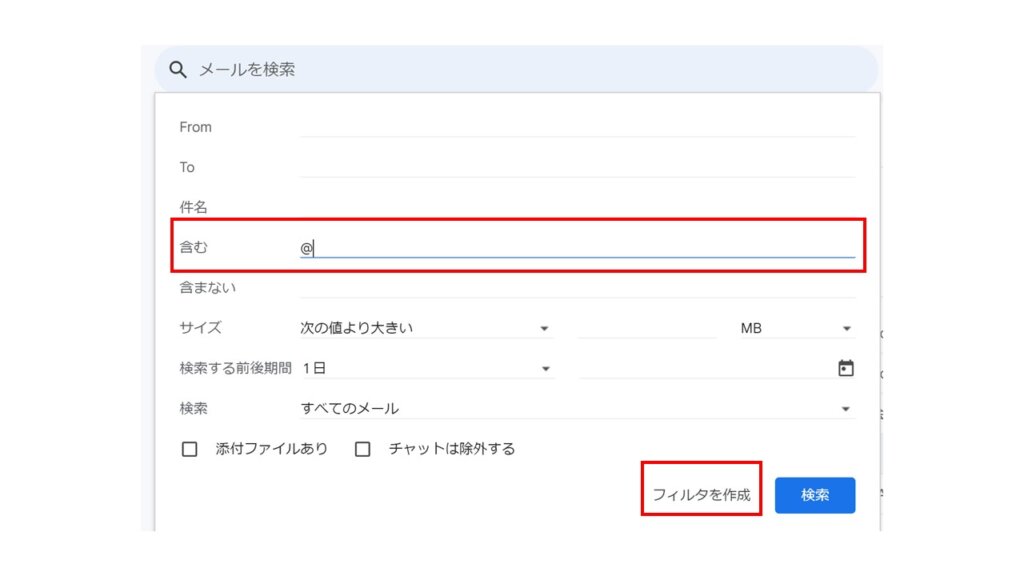Click the date input beside the calendar
1024x576 pixels.
pyautogui.click(x=705, y=368)
